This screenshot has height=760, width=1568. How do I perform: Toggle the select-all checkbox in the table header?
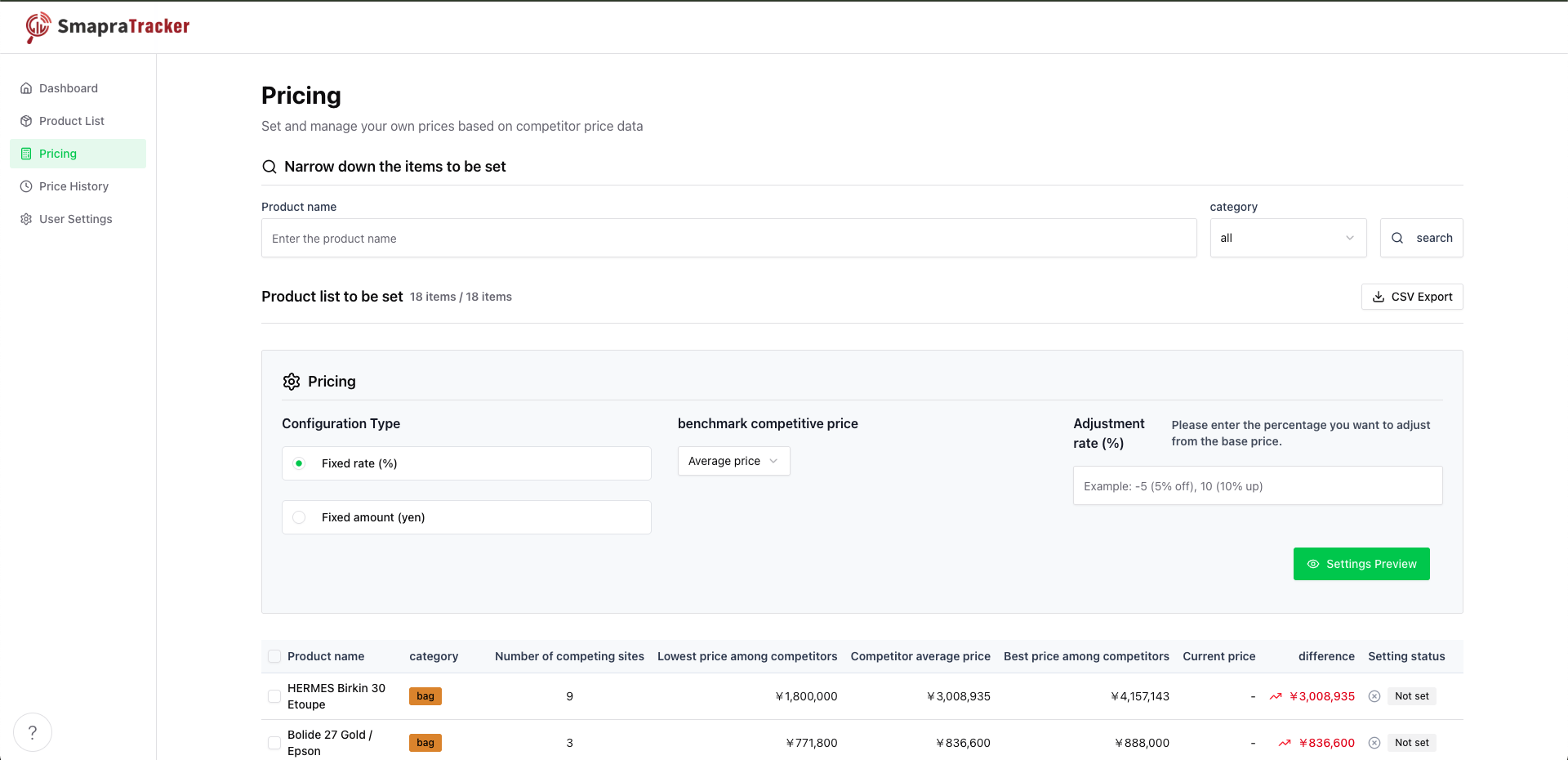click(x=274, y=655)
